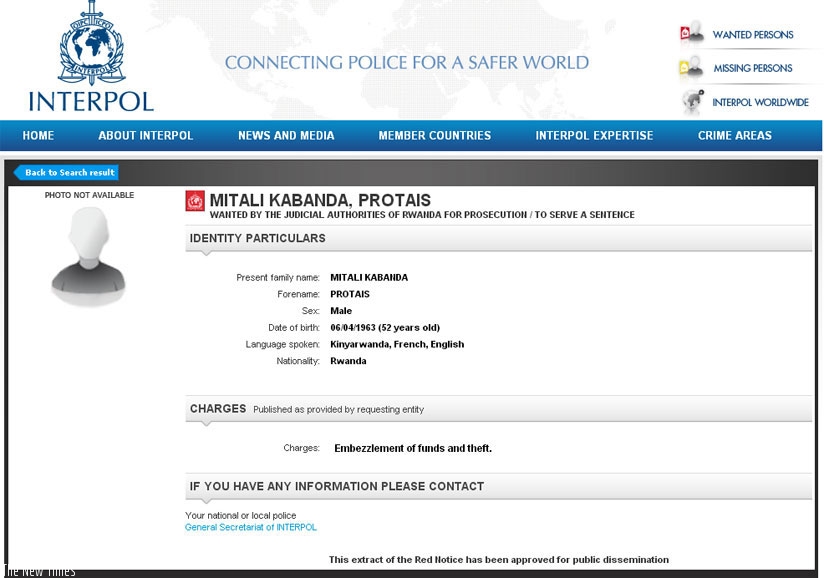Follow the General Secretariat of INTERPOL link
Screen dimensions: 824x578
point(252,526)
